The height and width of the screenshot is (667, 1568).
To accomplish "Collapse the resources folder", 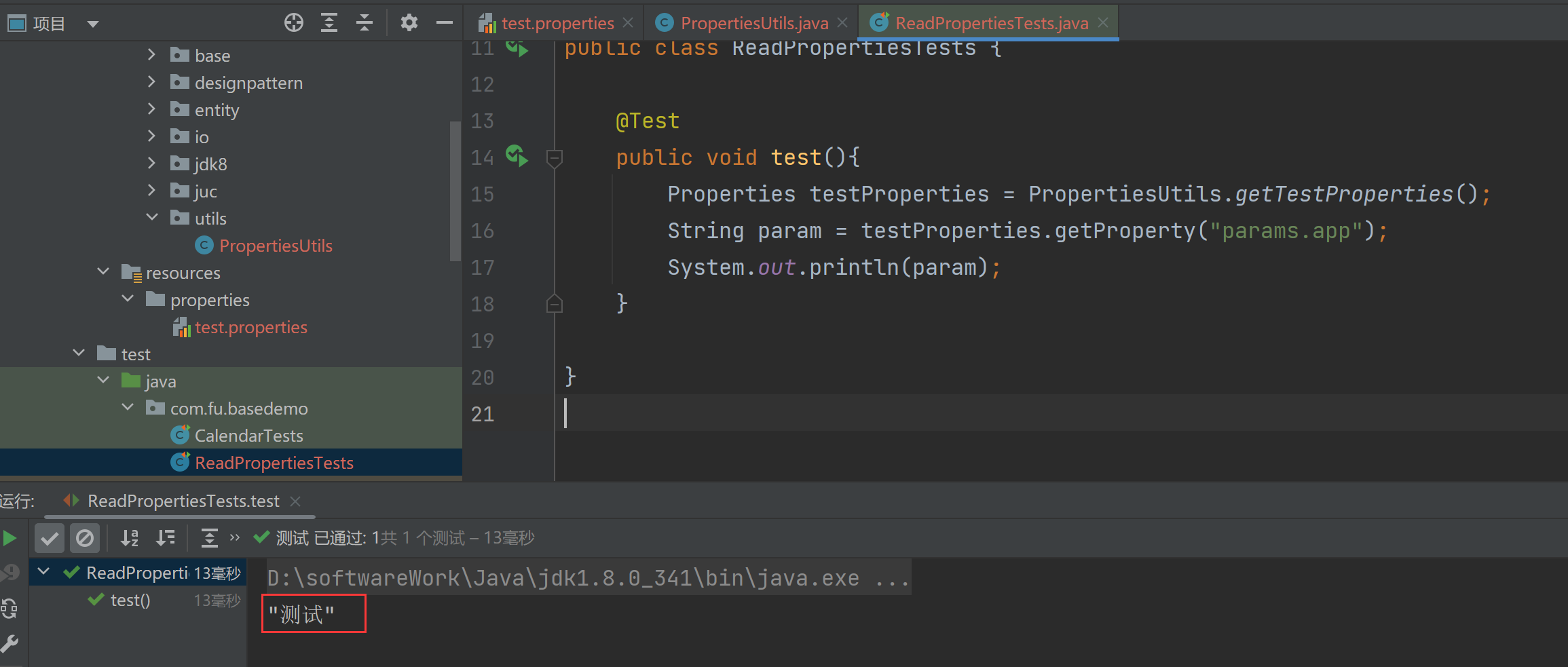I will 102,272.
